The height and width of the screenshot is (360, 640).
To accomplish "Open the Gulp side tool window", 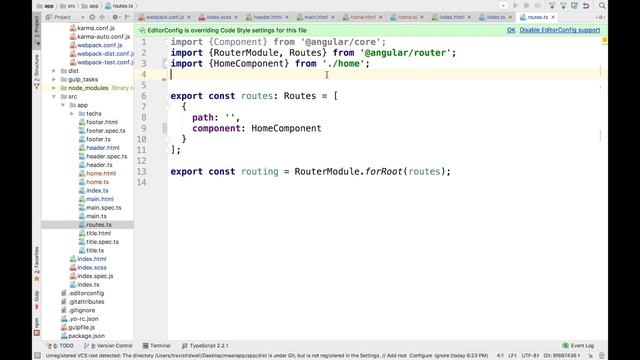I will (37, 300).
